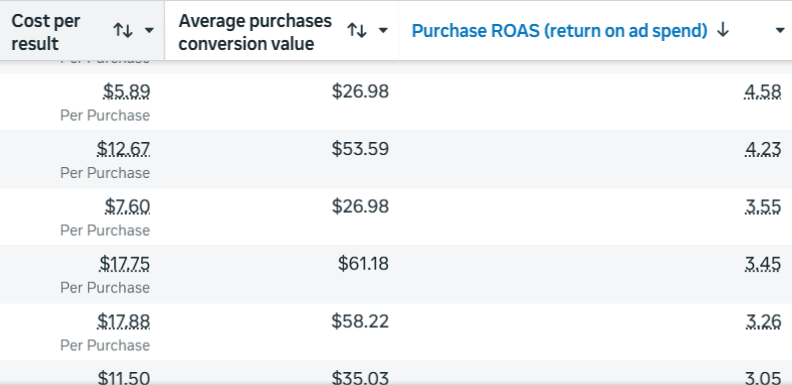792x385 pixels.
Task: Click the $17.88 cost per result value
Action: point(124,322)
